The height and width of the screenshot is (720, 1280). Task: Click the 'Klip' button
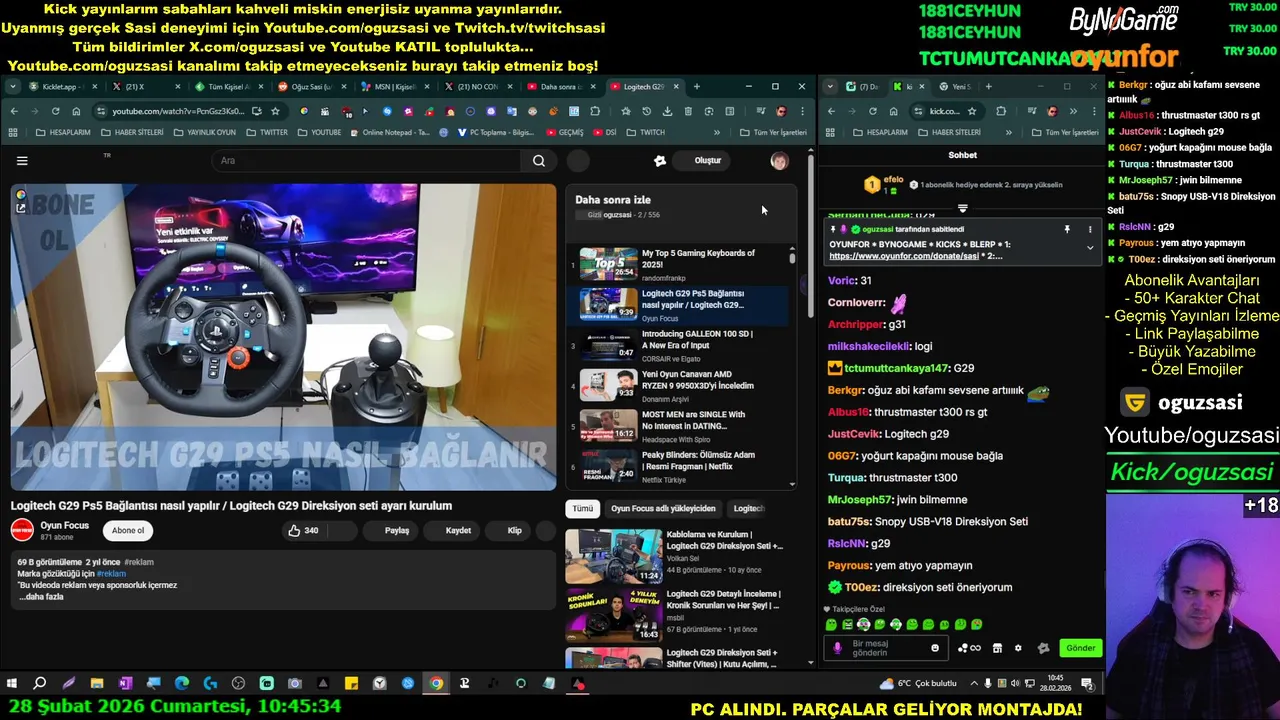pyautogui.click(x=508, y=530)
